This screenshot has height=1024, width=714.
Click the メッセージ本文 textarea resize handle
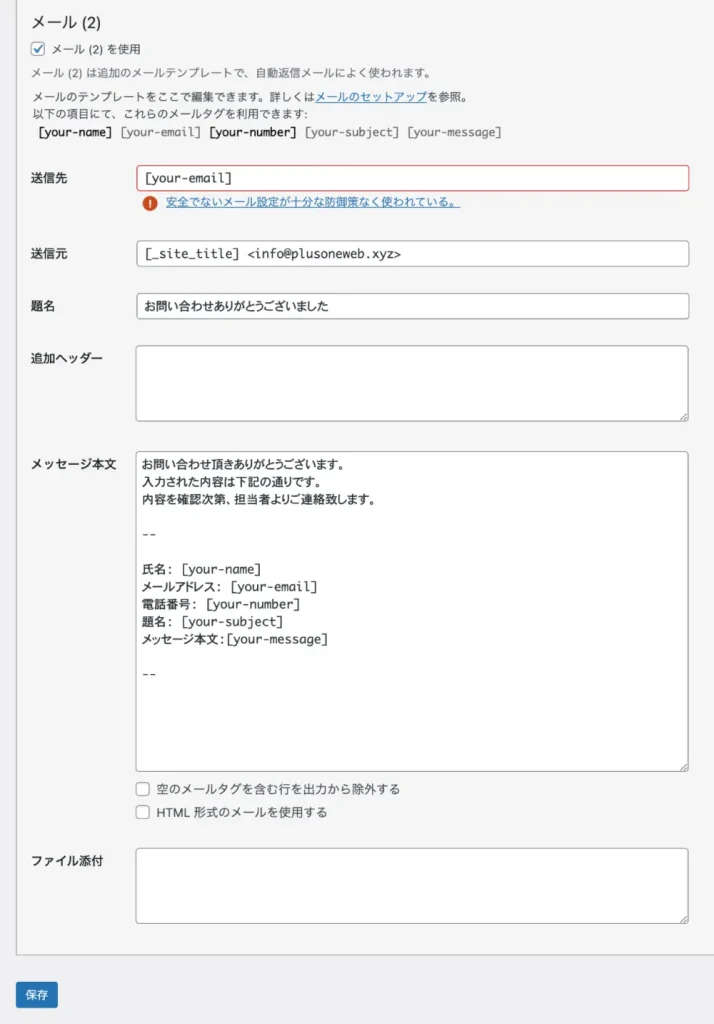683,766
